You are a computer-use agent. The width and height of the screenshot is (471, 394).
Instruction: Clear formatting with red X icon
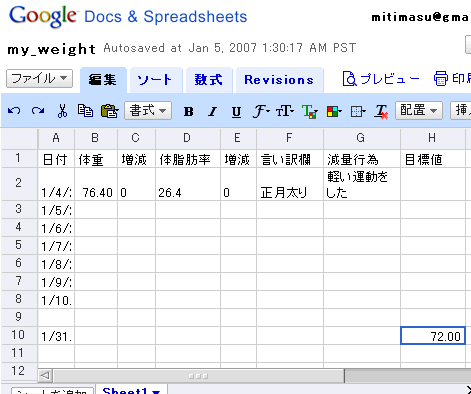[381, 112]
